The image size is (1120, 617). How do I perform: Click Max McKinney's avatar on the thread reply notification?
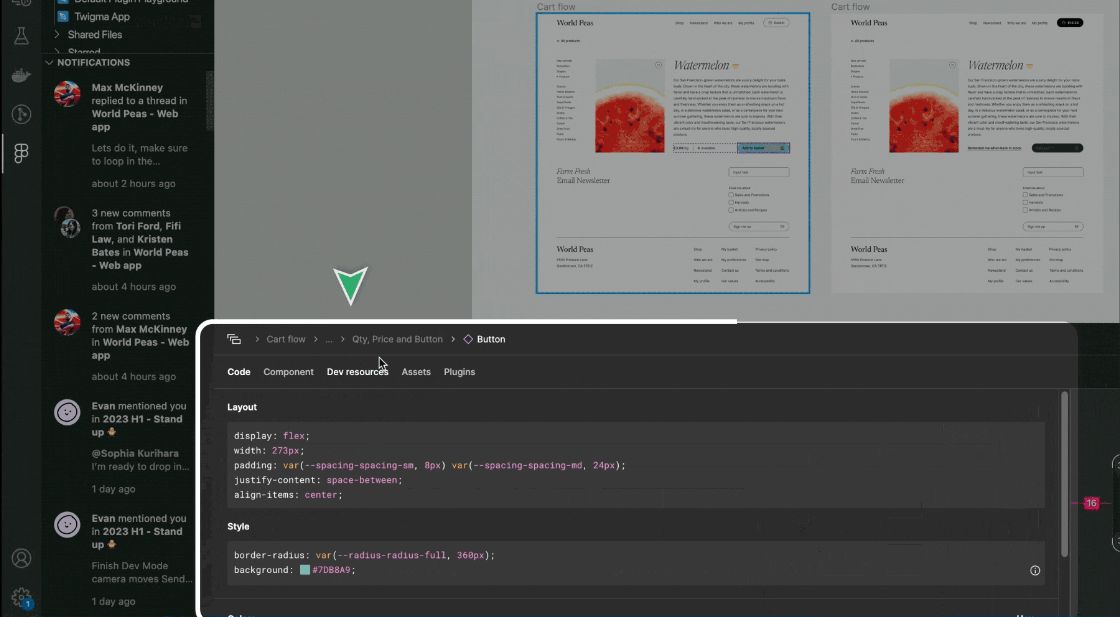click(x=67, y=94)
